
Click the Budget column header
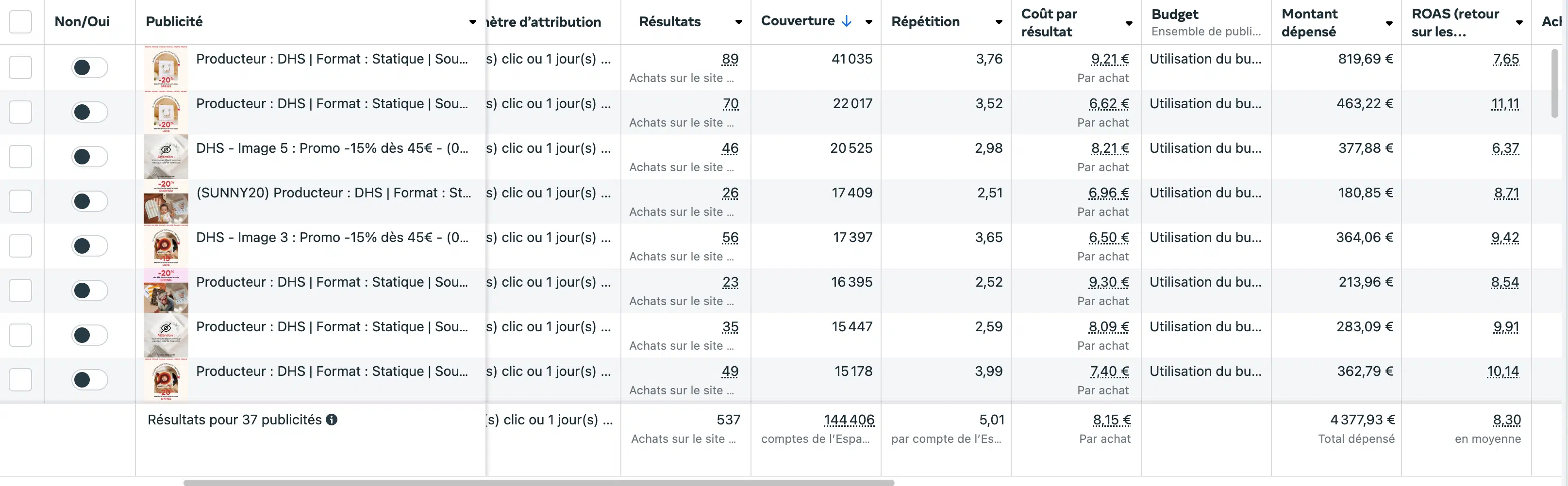1175,15
